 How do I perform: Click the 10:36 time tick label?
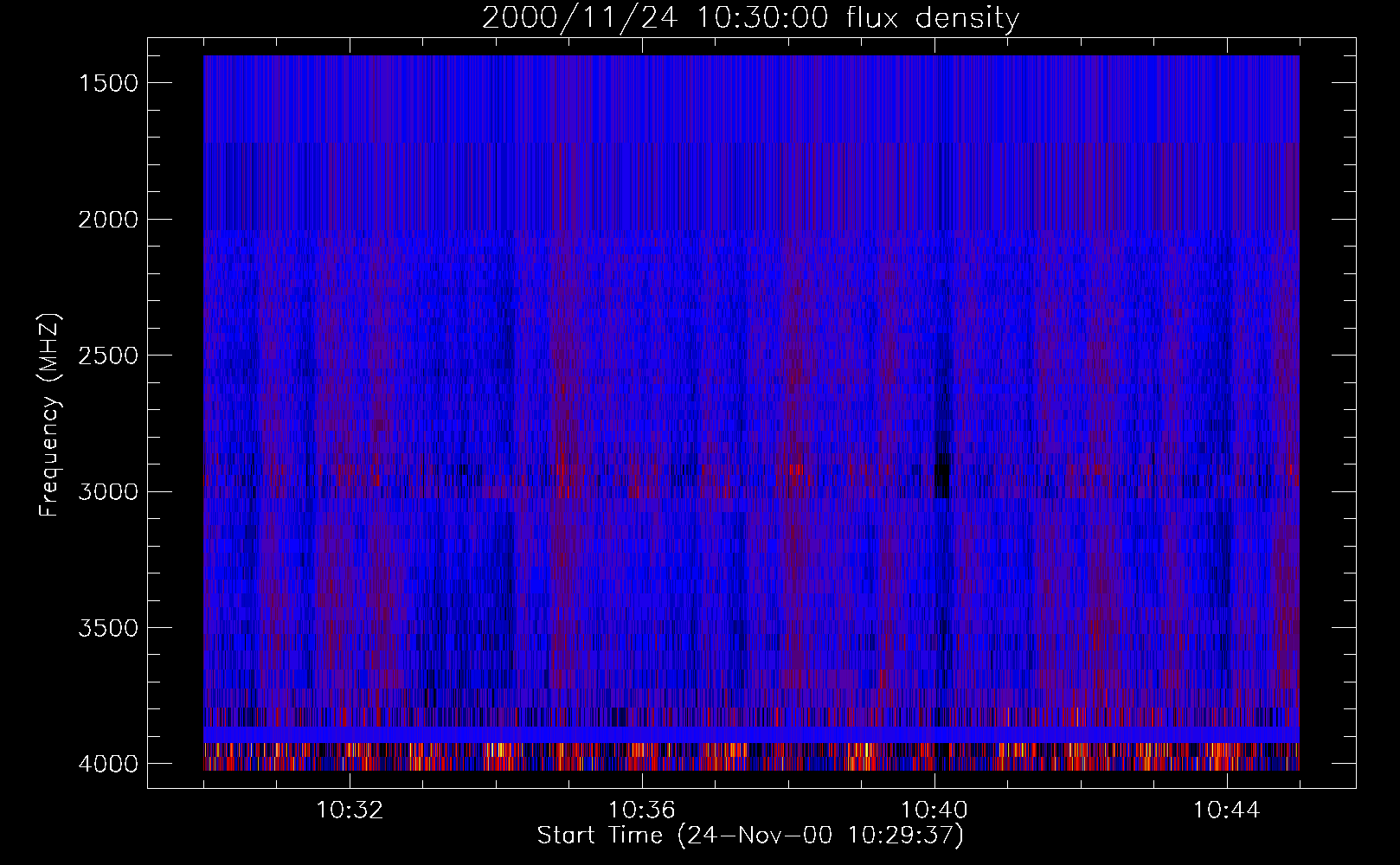642,811
